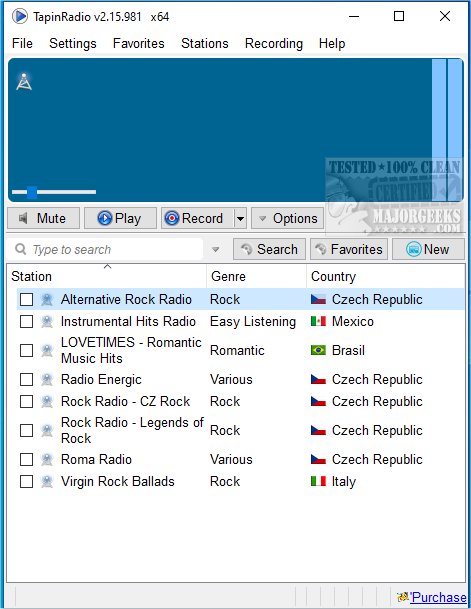Click station icon beside Rock Radio - Legends of Rock

(x=47, y=430)
